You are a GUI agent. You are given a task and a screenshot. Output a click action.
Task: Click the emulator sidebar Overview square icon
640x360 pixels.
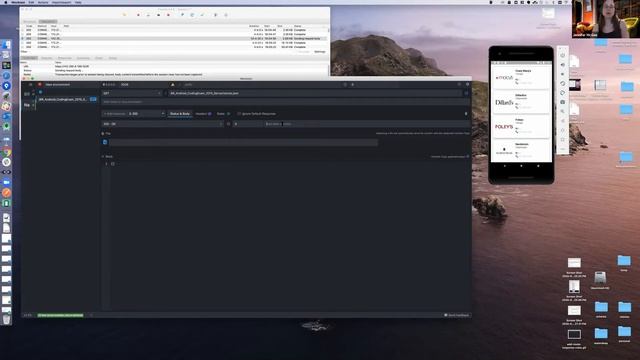(x=562, y=140)
